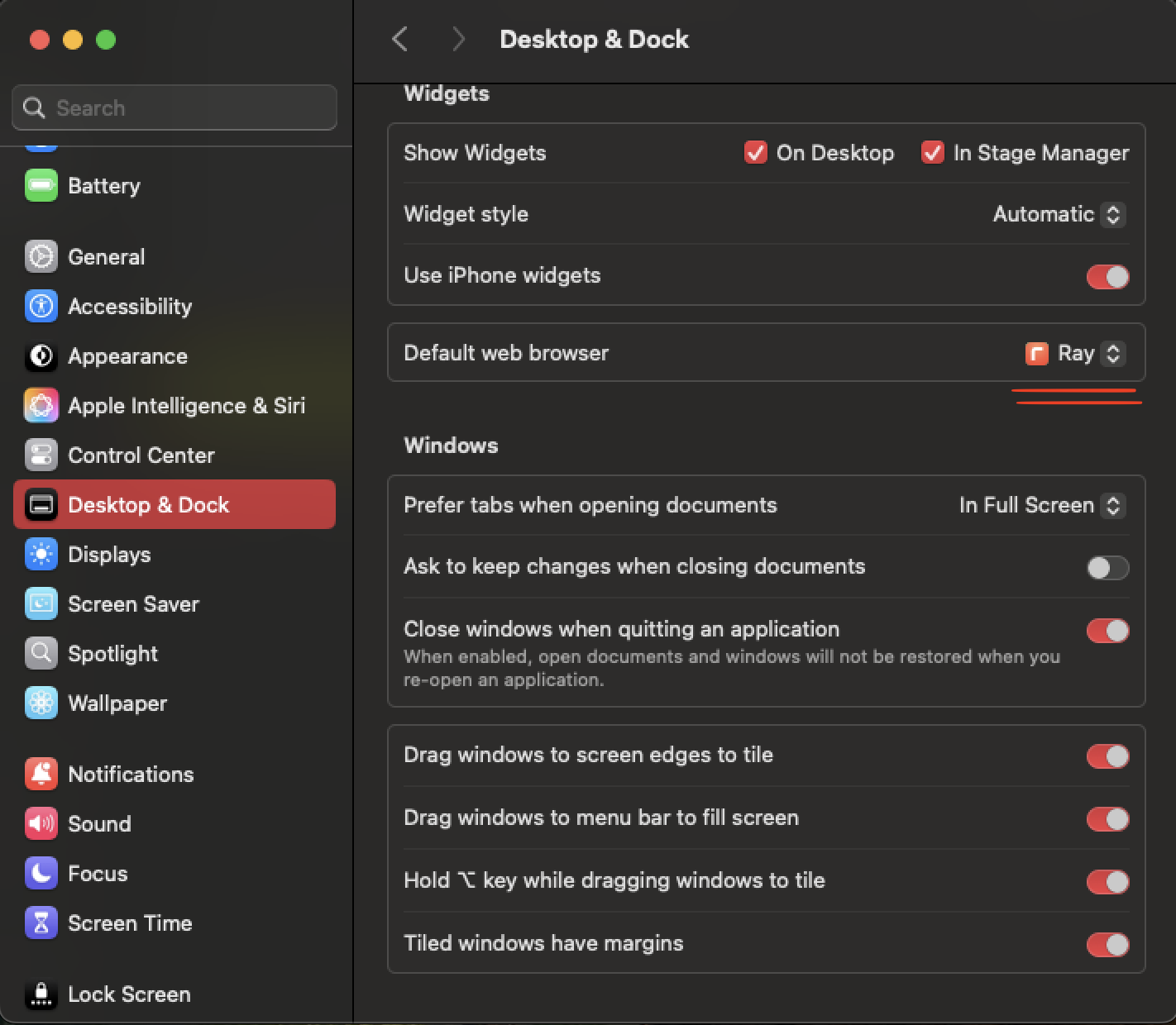Click the Wallpaper flower icon
The image size is (1176, 1025).
(41, 703)
